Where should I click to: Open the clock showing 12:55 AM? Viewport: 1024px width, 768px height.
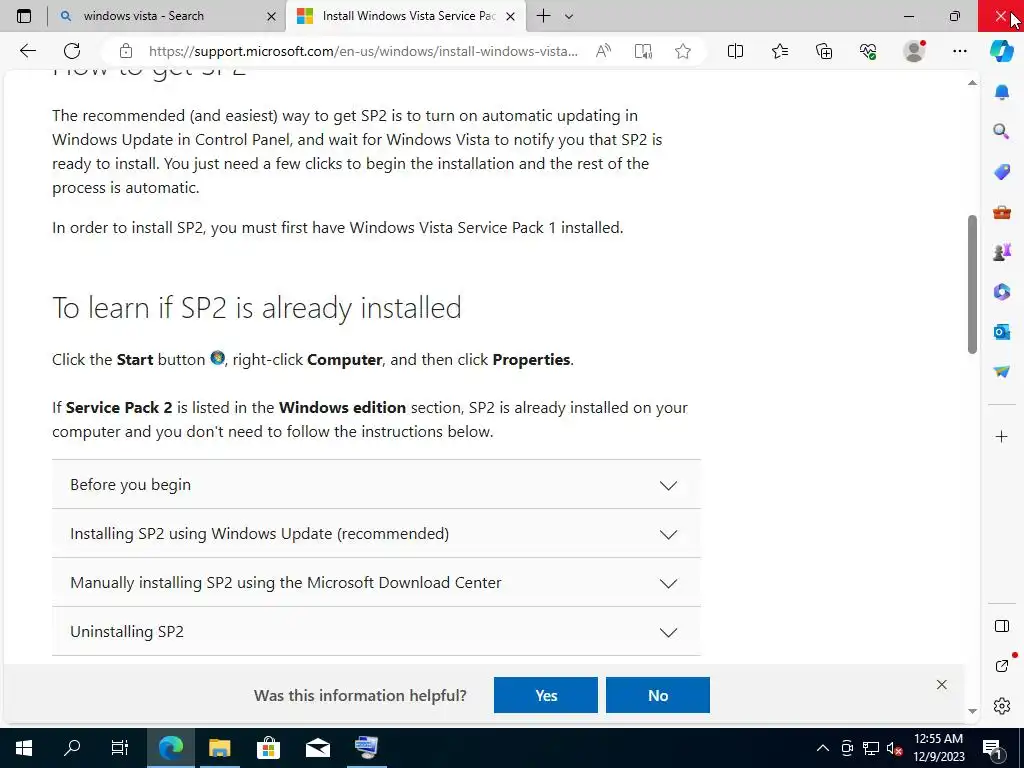pos(938,748)
